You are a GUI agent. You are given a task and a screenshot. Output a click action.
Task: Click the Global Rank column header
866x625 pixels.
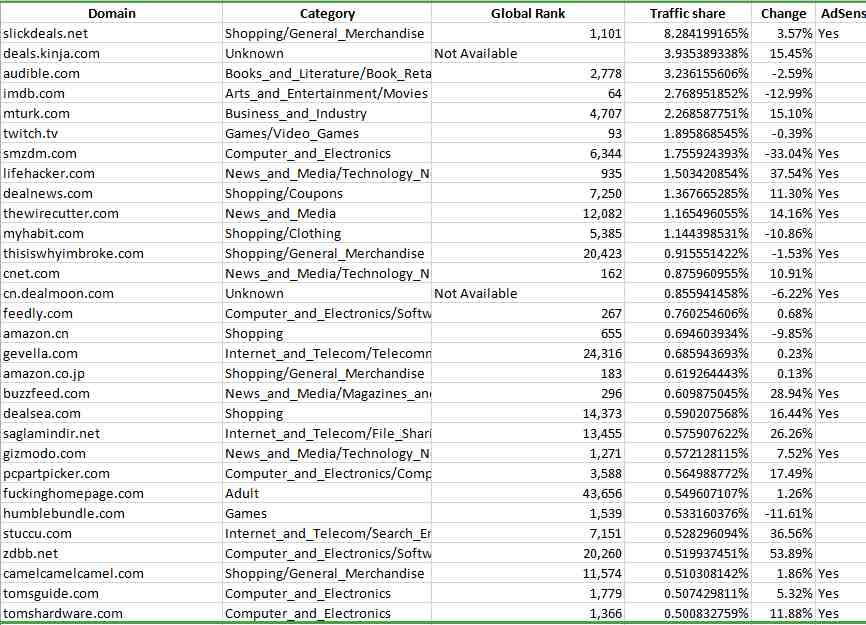coord(527,13)
